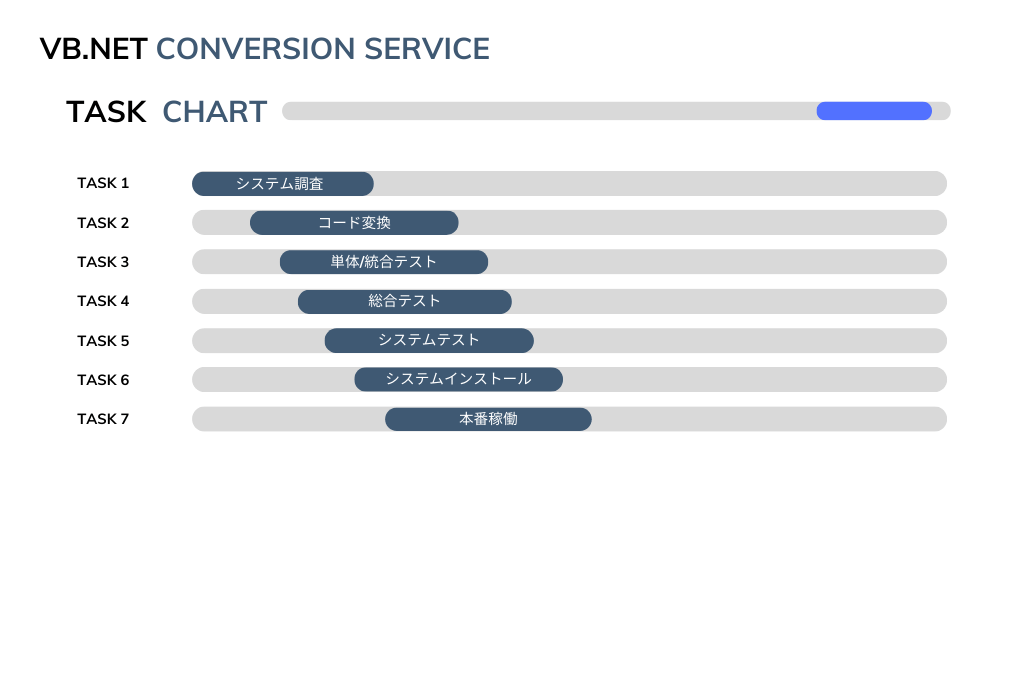The height and width of the screenshot is (675, 1024).
Task: Click the TASK 6 row label
Action: [x=103, y=380]
